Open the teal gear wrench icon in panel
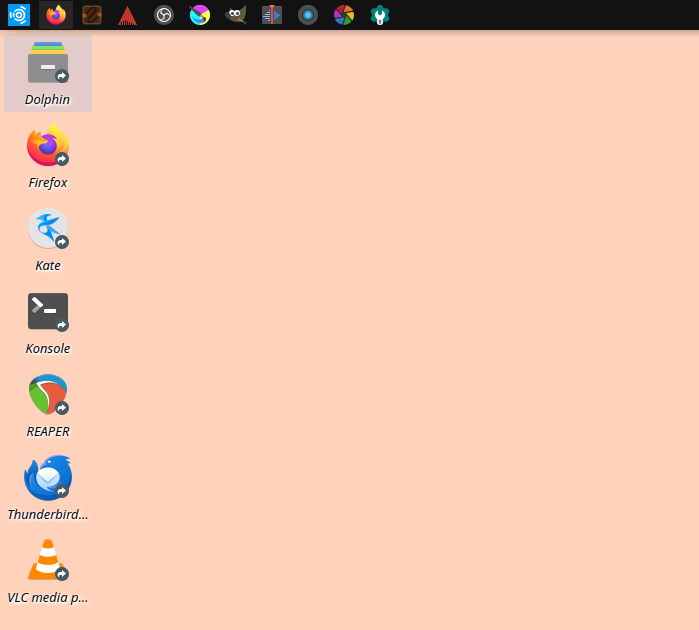Viewport: 699px width, 630px height. pos(380,15)
